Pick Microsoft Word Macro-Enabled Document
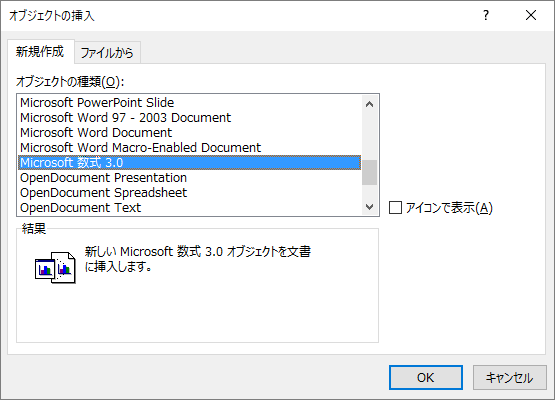The image size is (555, 400). 190,147
